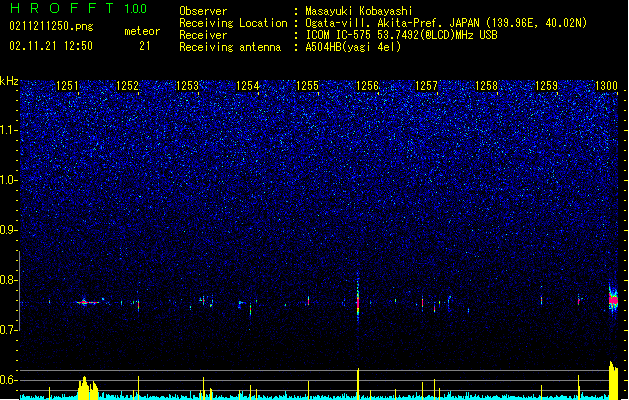Select the filename 0211211250.png
The width and height of the screenshot is (629, 400).
[51, 26]
